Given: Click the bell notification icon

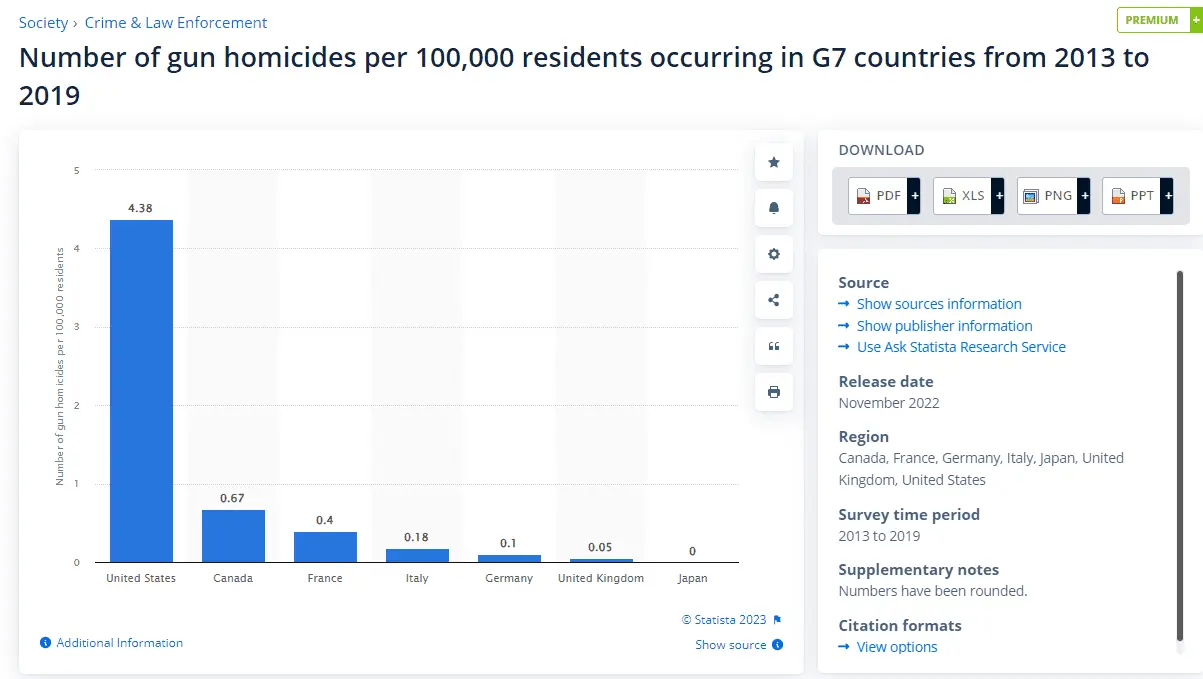Looking at the screenshot, I should click(773, 208).
